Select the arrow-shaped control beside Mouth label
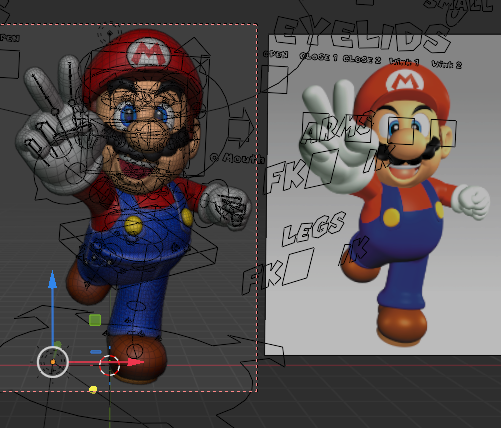Viewport: 501px width, 428px height. [241, 127]
